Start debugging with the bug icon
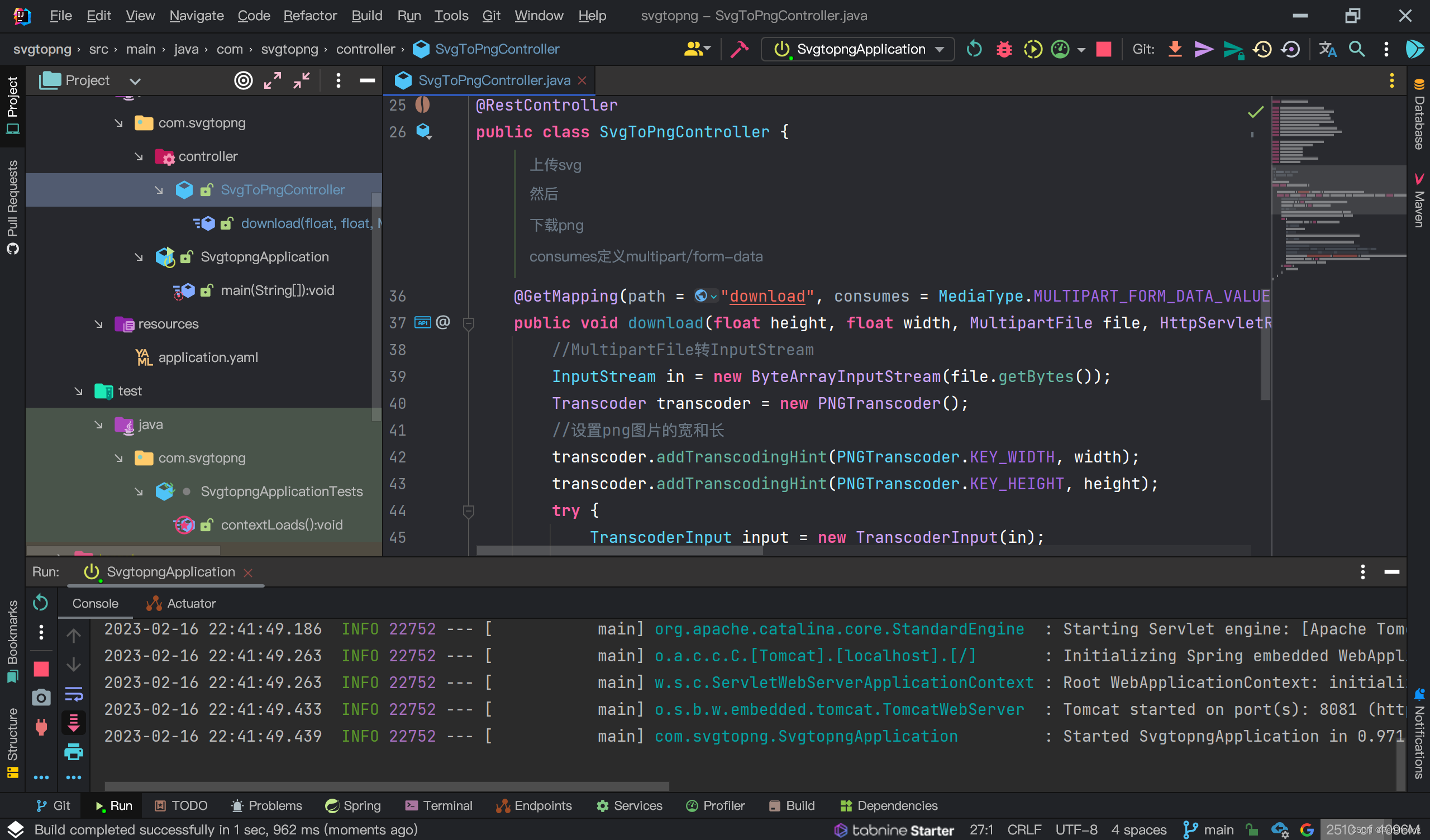The height and width of the screenshot is (840, 1430). click(x=1004, y=49)
